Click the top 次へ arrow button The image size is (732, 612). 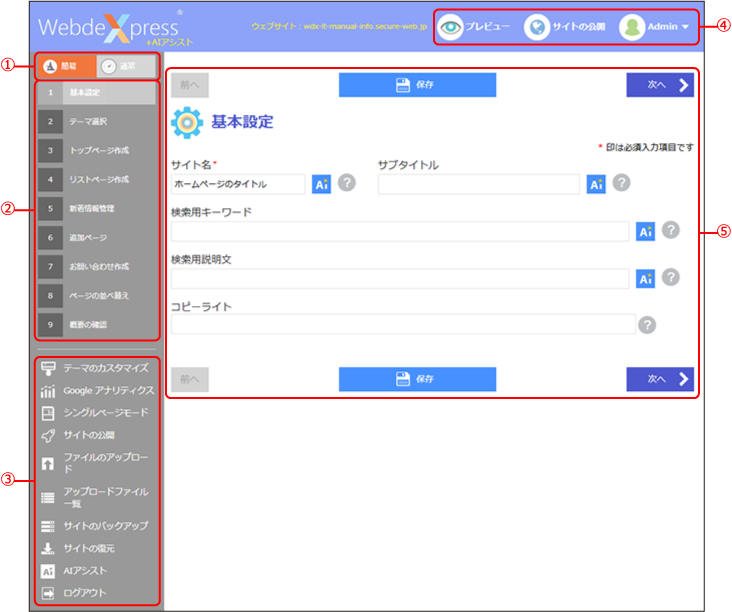[659, 85]
